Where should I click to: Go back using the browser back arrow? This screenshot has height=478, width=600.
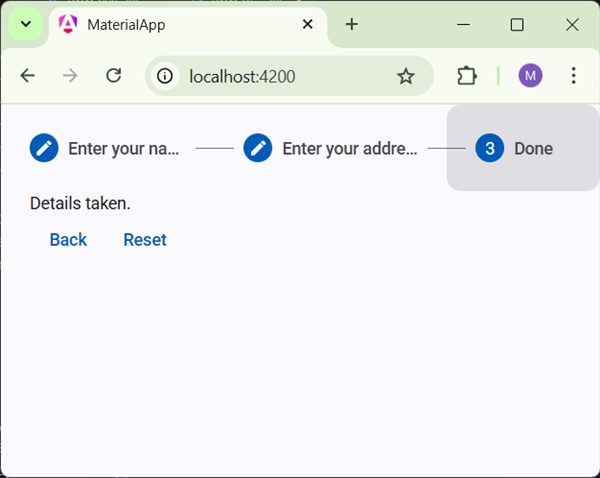pos(27,76)
